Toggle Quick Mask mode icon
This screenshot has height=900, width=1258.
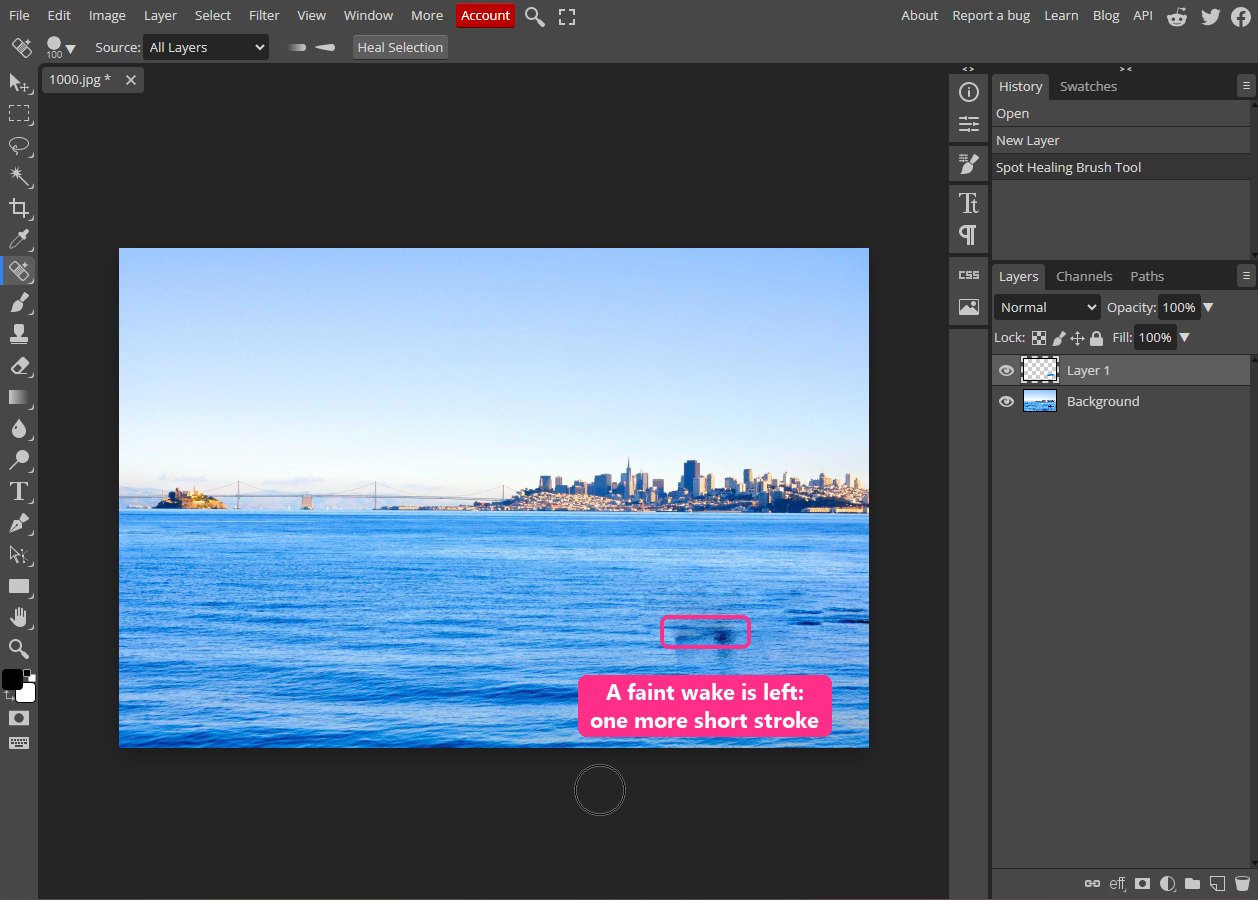pos(19,718)
